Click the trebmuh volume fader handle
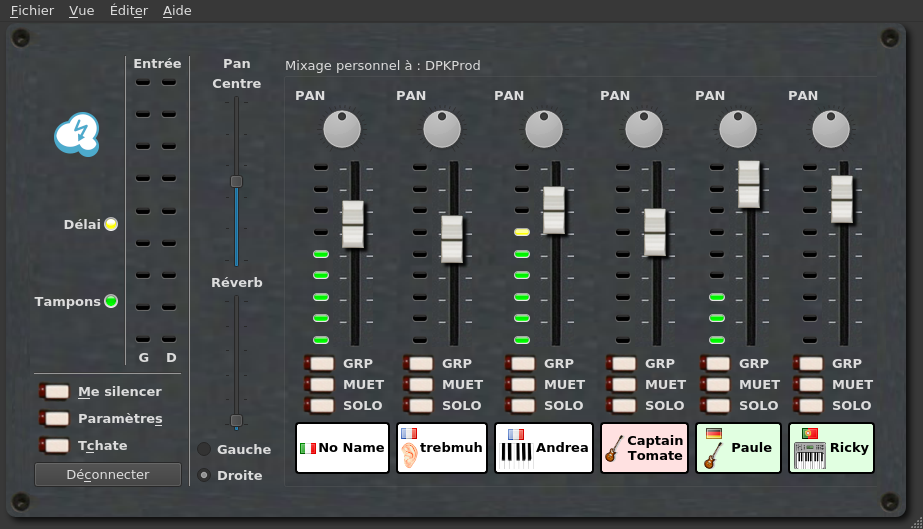923x529 pixels. point(452,239)
